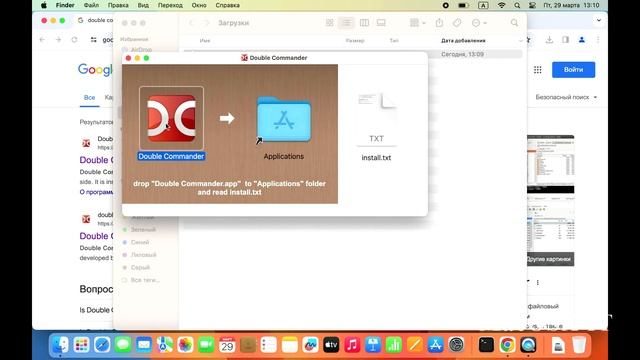The width and height of the screenshot is (640, 360).
Task: Select the Double Commander app icon
Action: point(171,118)
